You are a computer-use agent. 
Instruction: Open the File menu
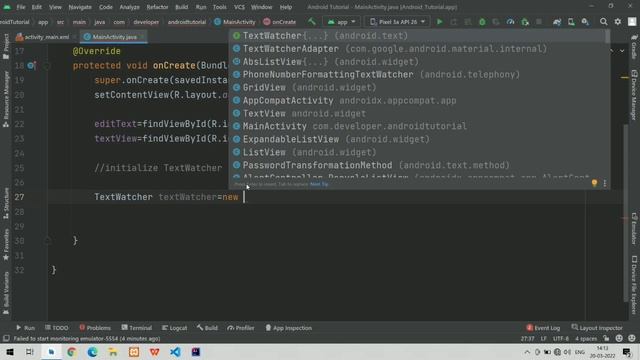point(21,7)
